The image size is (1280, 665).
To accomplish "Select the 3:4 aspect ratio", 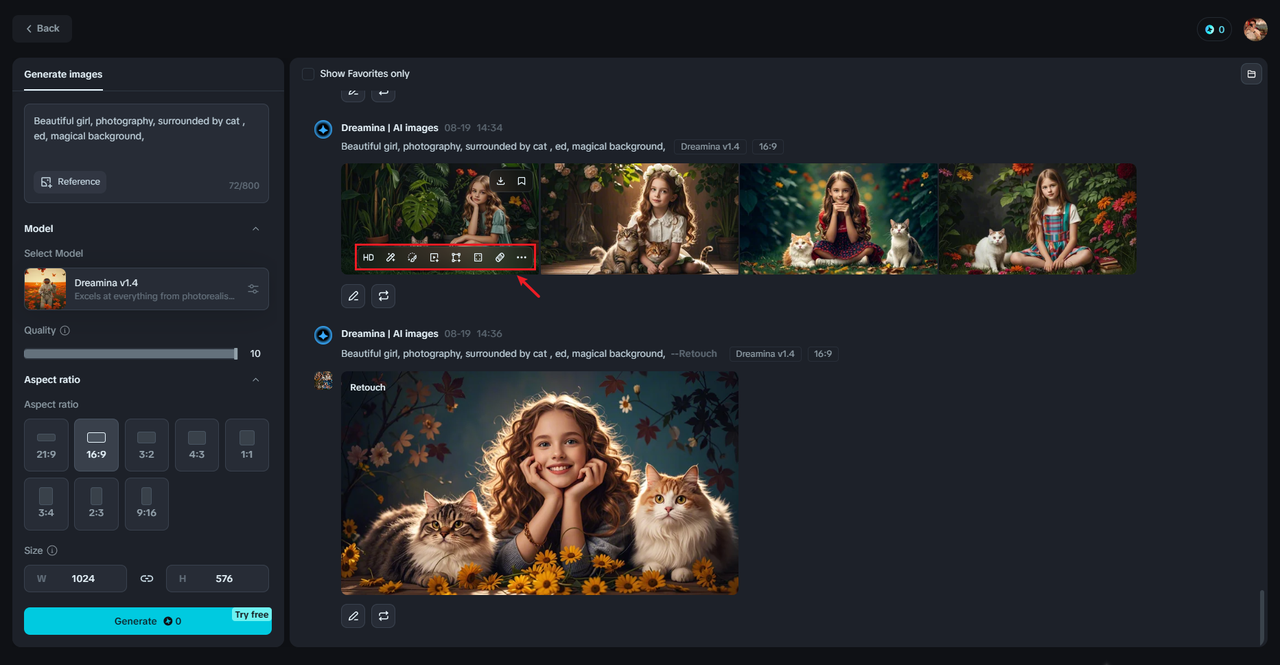I will 46,504.
